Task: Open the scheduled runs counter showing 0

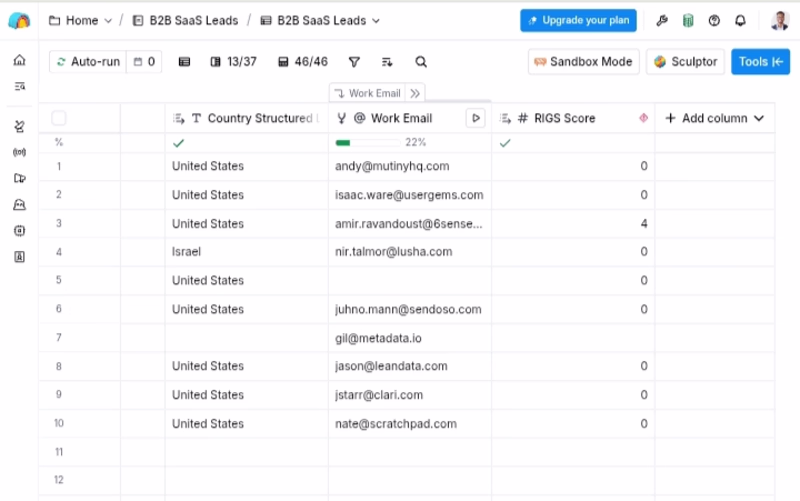Action: pos(144,62)
